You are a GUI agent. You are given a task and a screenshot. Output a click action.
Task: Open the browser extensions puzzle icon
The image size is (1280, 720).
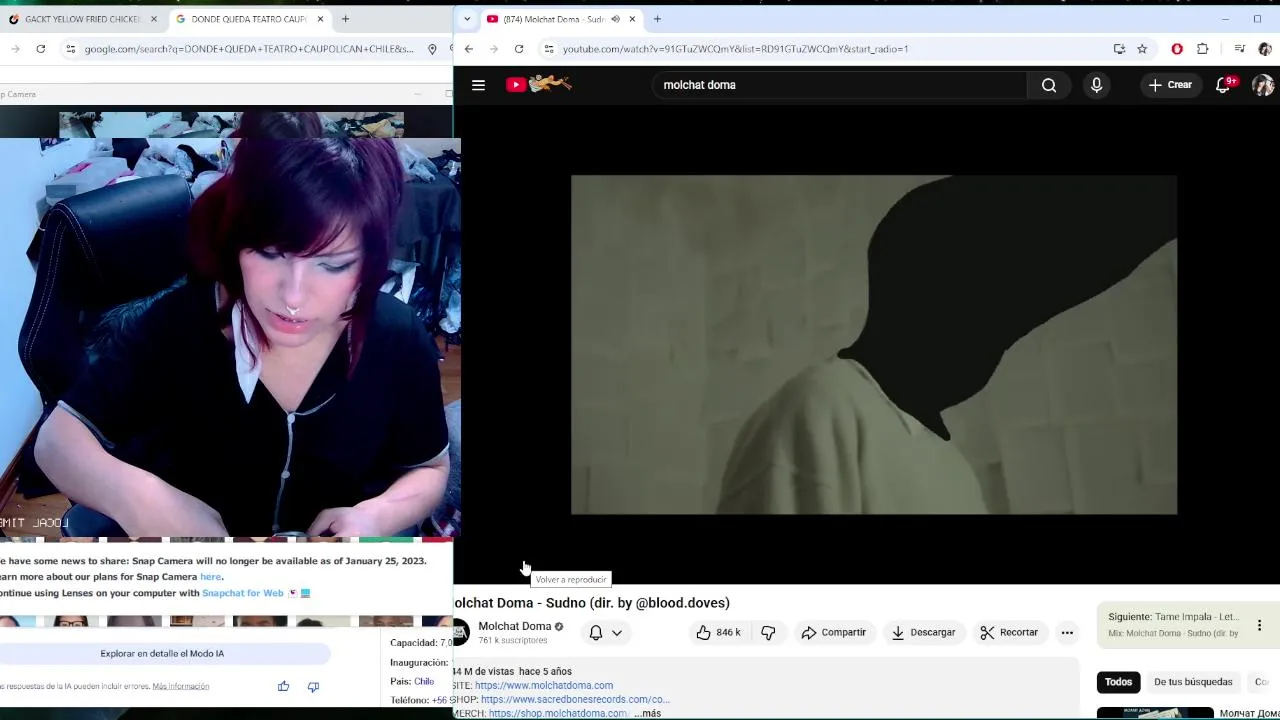1202,49
